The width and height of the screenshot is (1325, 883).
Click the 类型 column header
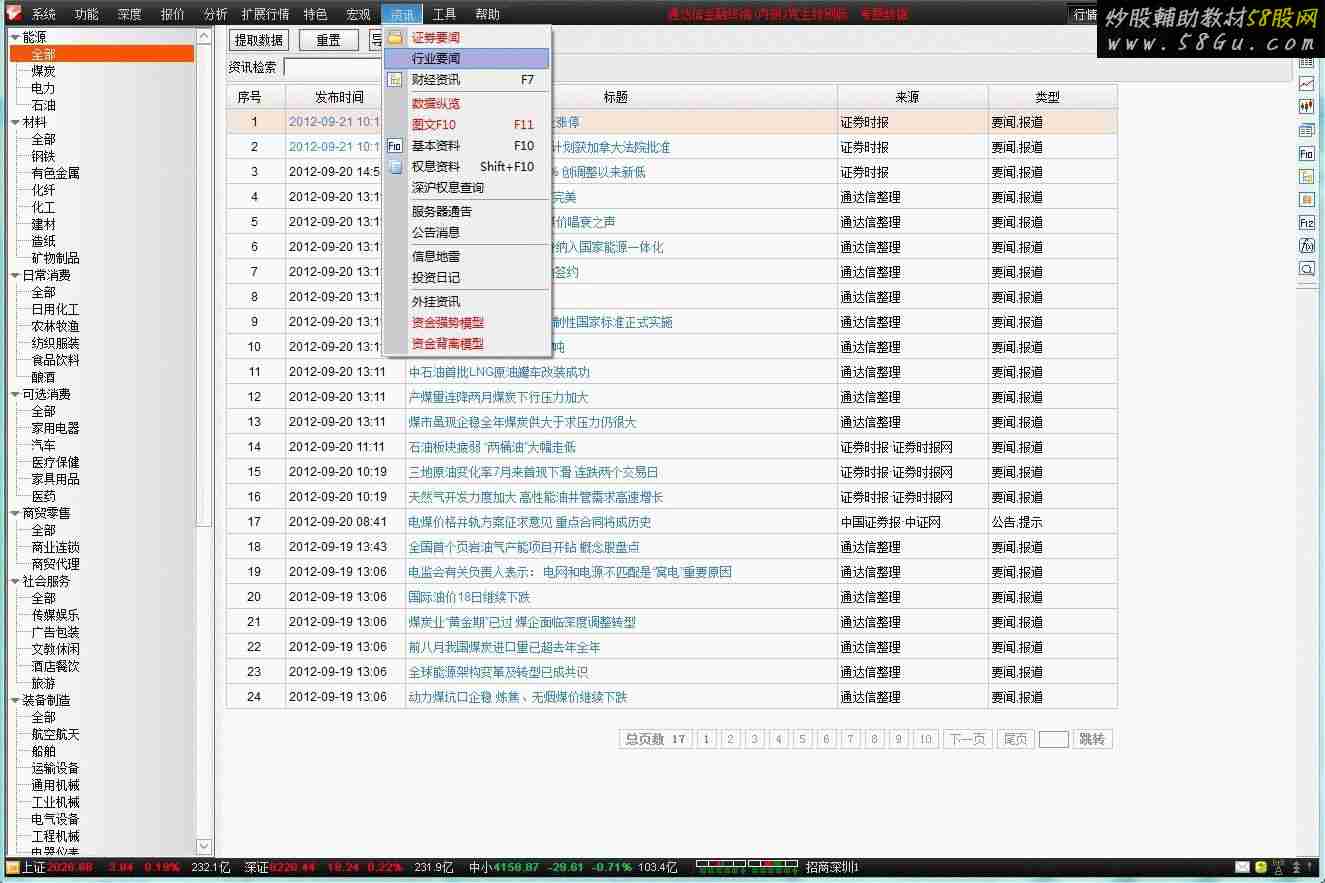[1052, 97]
